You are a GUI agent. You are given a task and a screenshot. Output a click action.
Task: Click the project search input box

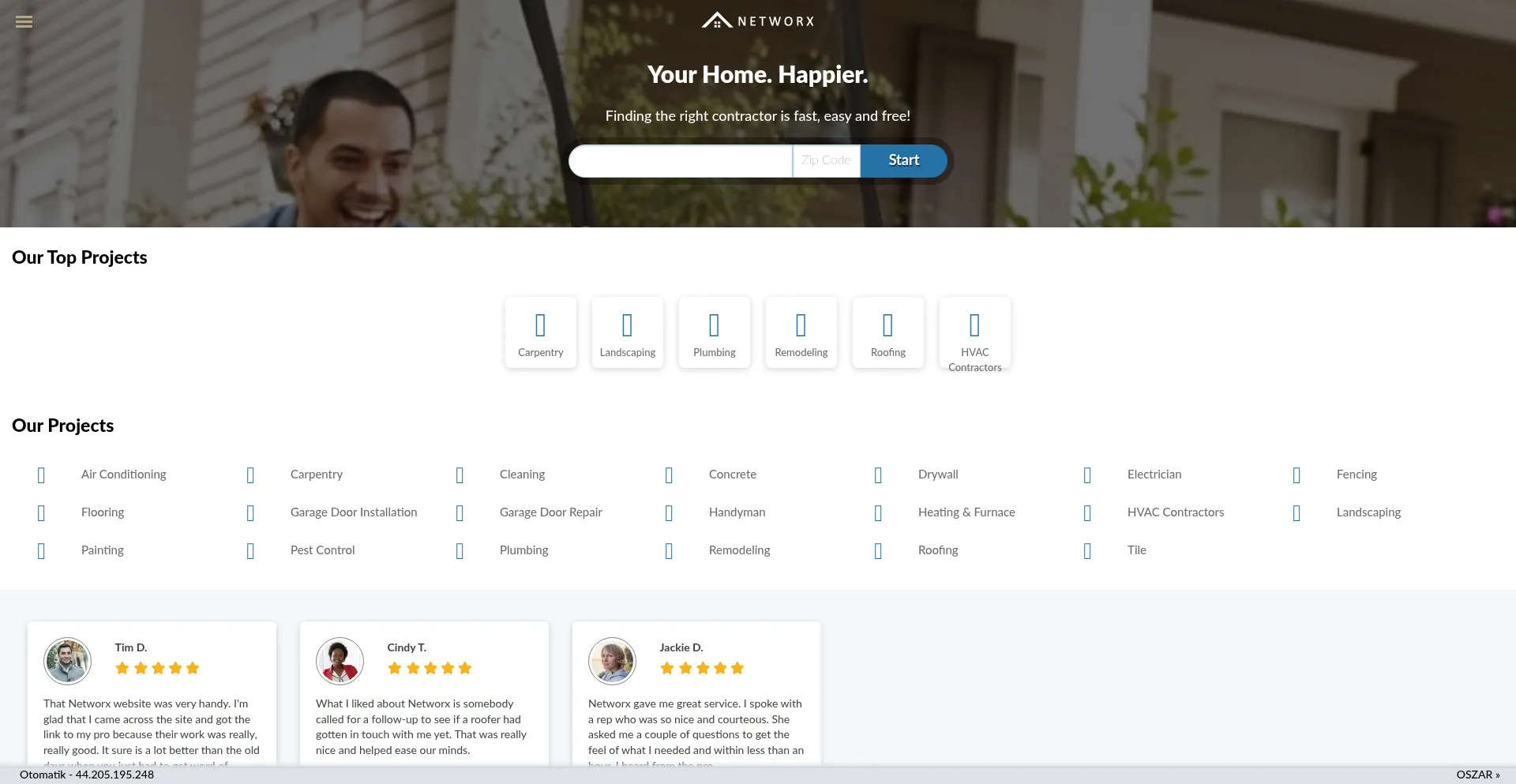(x=681, y=160)
